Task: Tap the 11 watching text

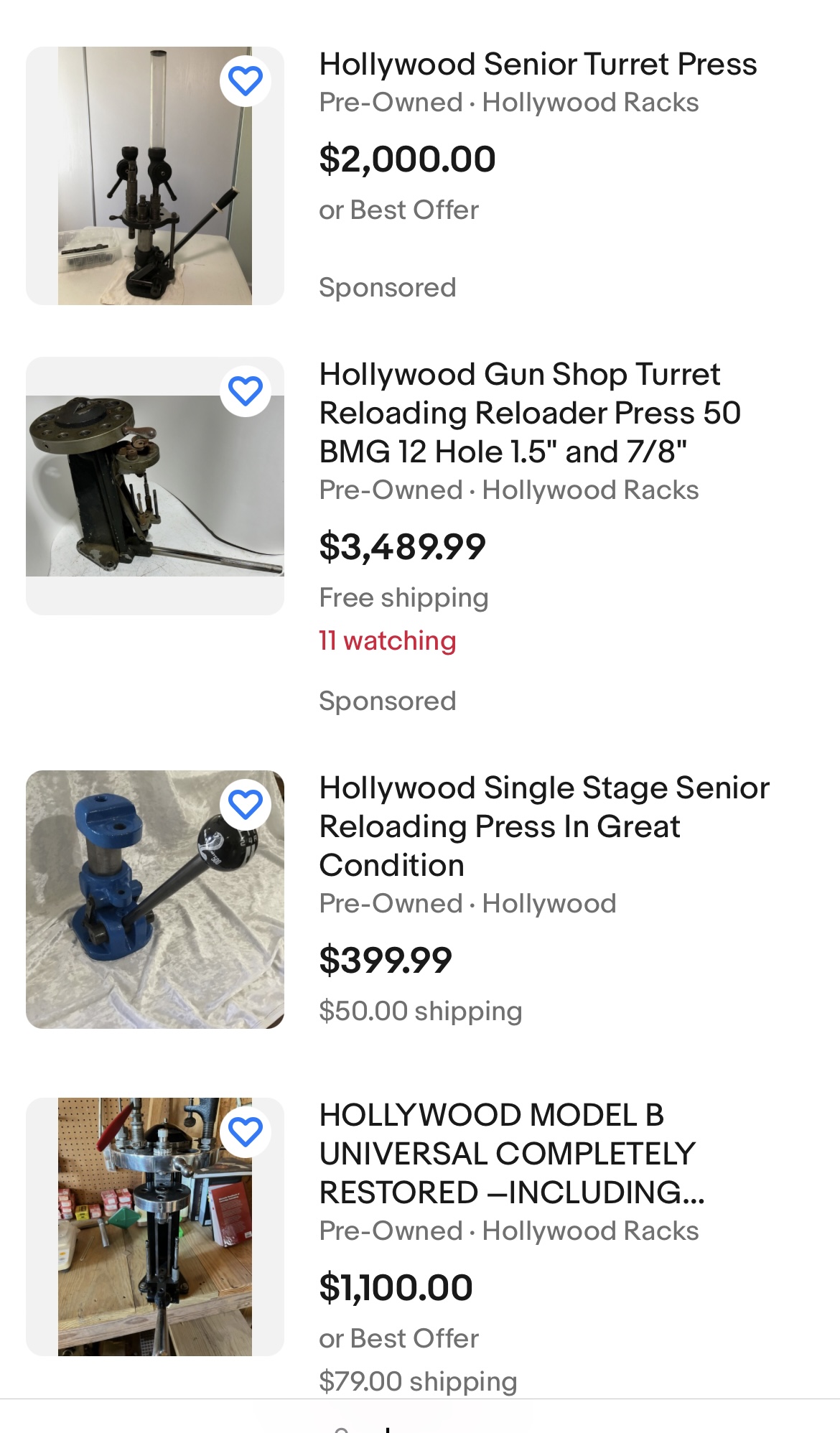Action: 387,640
